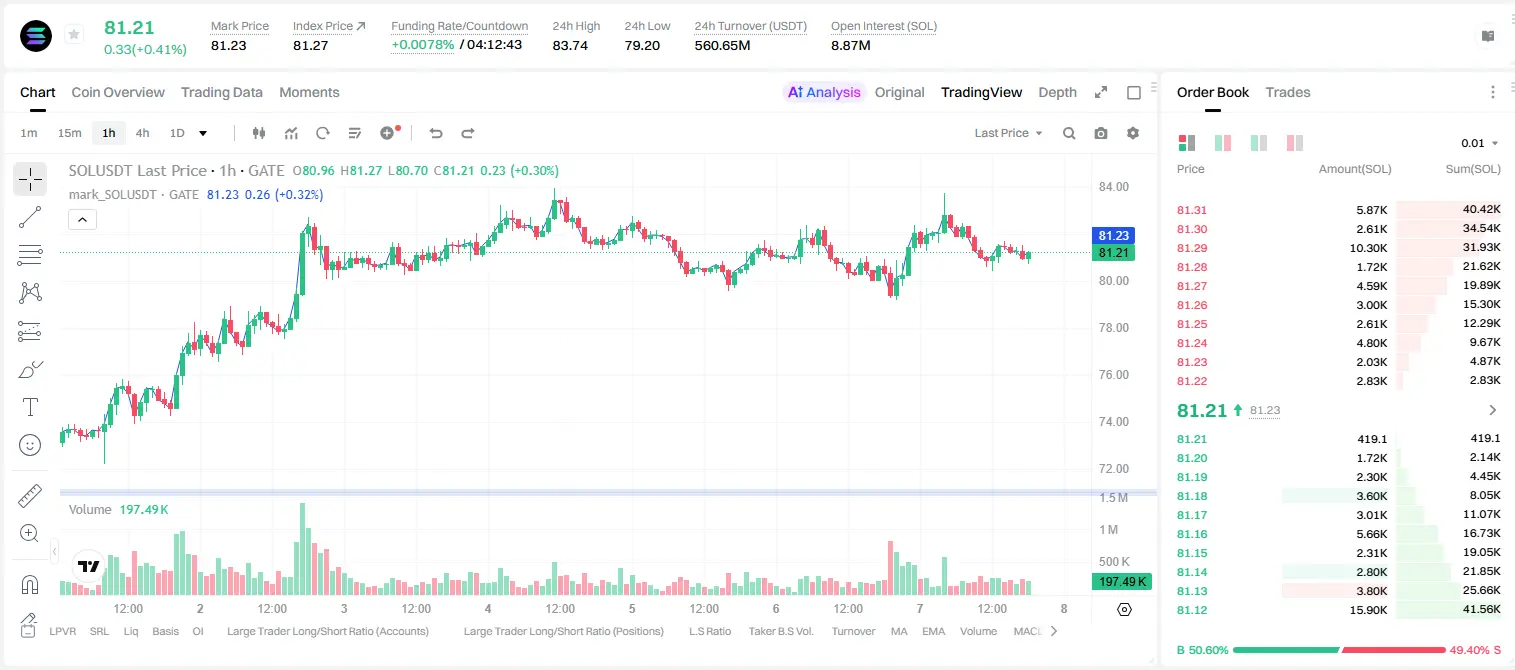Image resolution: width=1515 pixels, height=670 pixels.
Task: Toggle the magnet snap mode
Action: pos(30,584)
